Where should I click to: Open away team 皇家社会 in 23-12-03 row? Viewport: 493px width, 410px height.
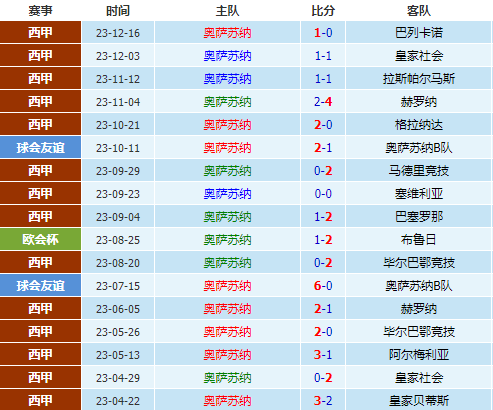pos(419,56)
